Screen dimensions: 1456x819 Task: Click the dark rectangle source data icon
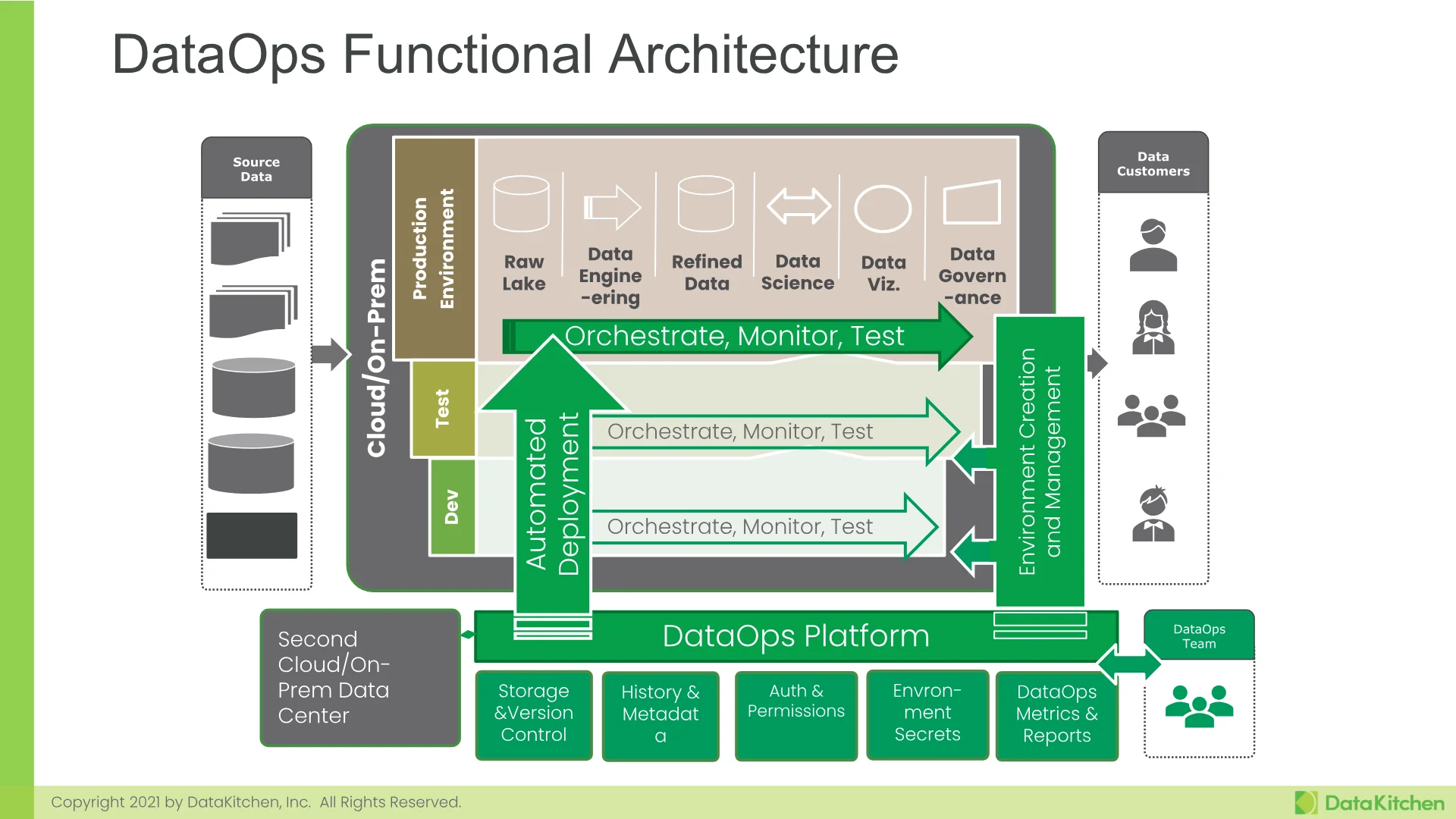click(252, 535)
